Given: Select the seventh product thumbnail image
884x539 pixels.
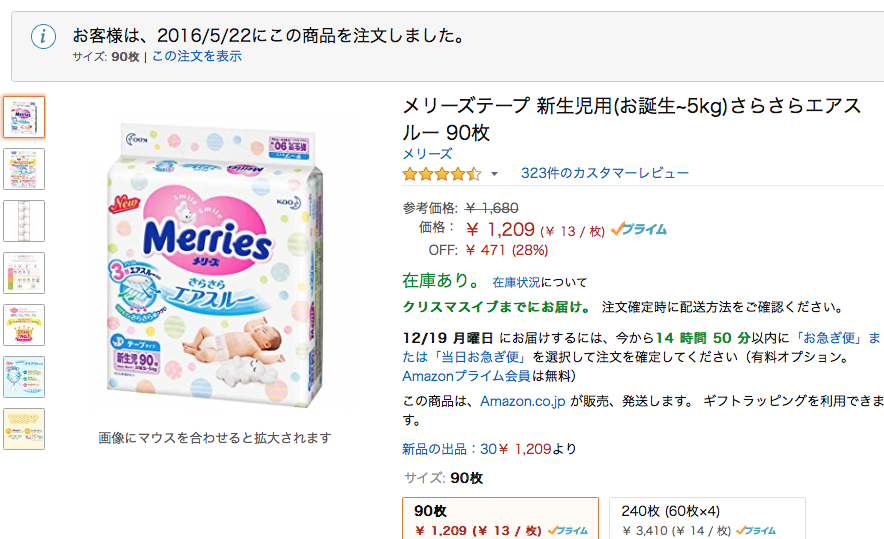Looking at the screenshot, I should (24, 429).
